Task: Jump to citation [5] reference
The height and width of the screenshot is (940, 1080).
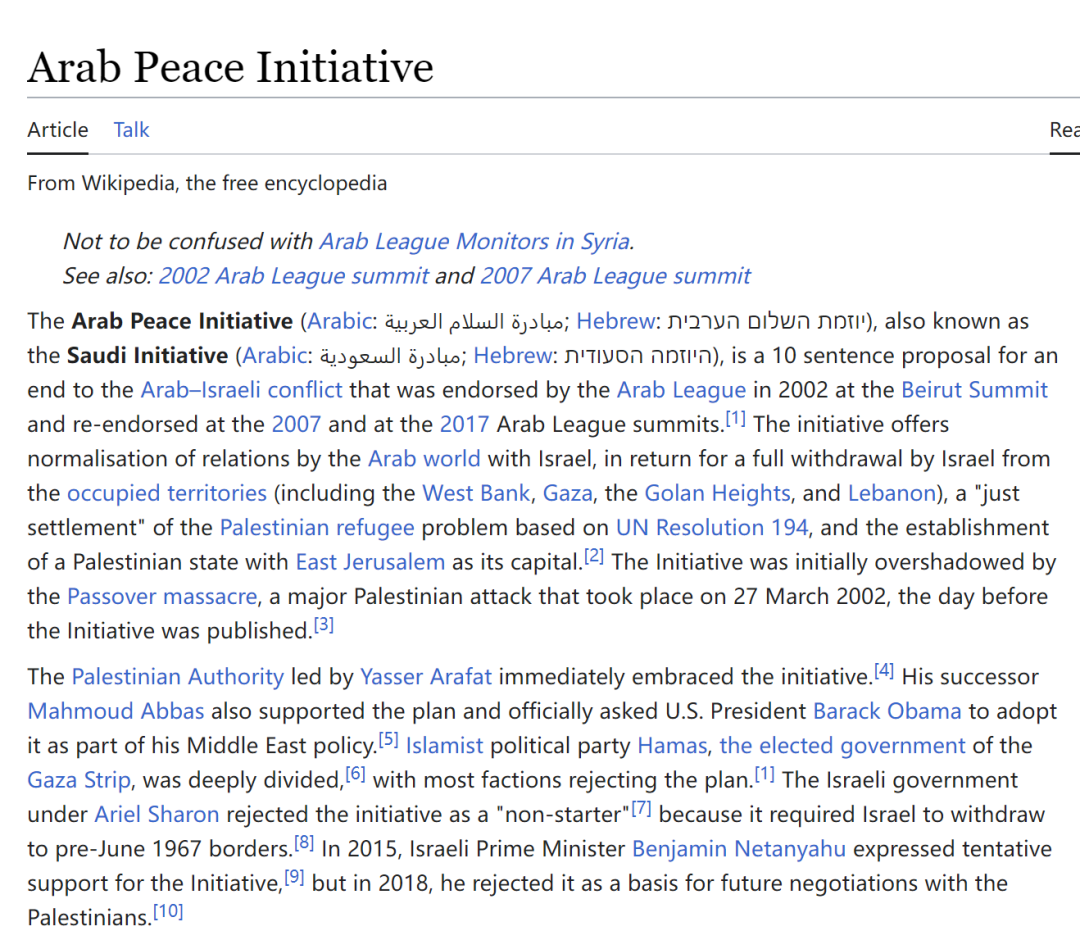Action: [x=388, y=740]
